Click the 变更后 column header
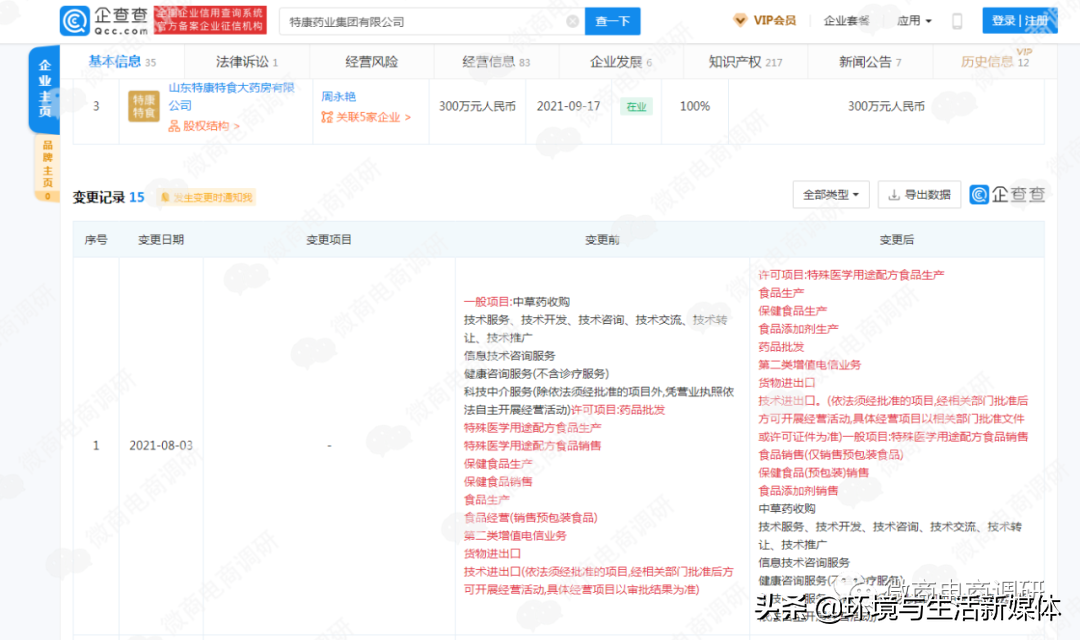Screen dimensions: 1080x640 pos(896,239)
